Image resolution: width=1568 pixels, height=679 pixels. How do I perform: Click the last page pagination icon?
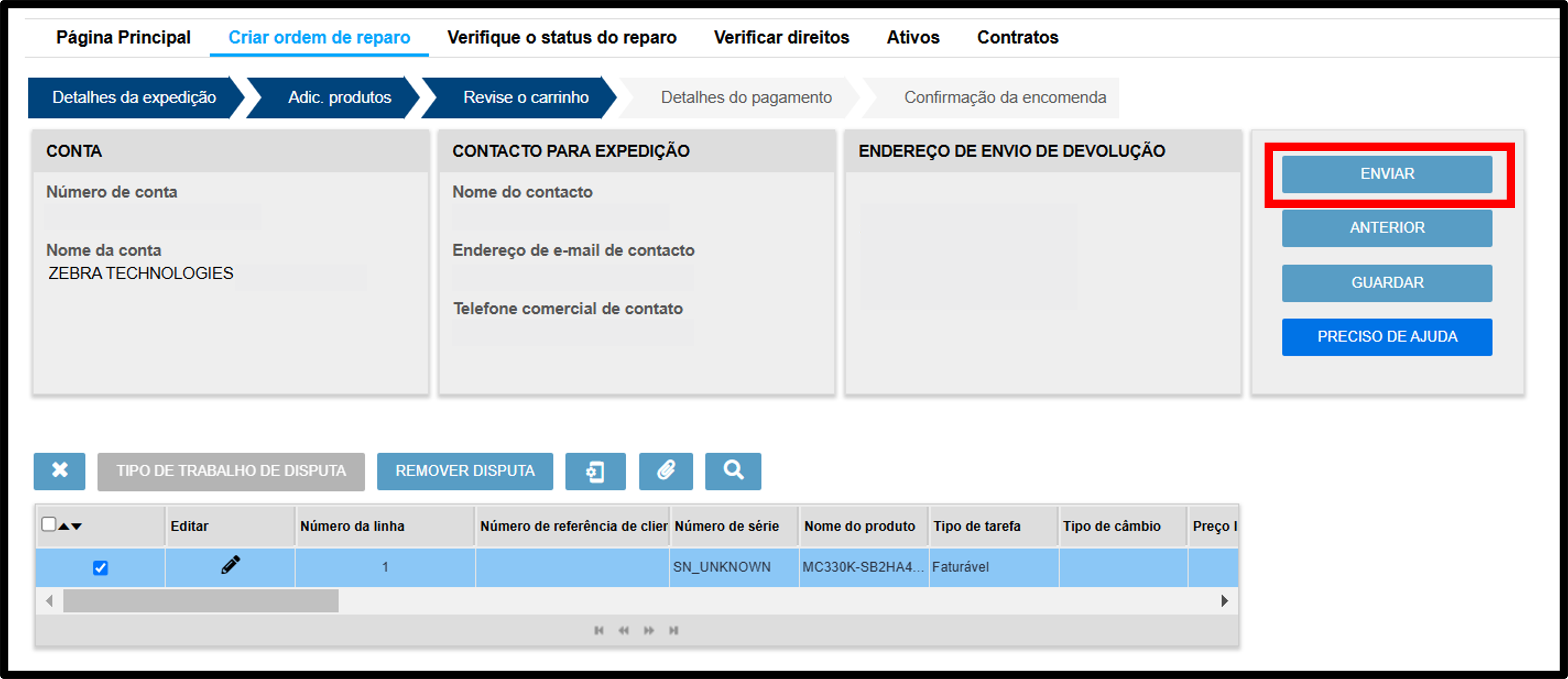pos(674,630)
